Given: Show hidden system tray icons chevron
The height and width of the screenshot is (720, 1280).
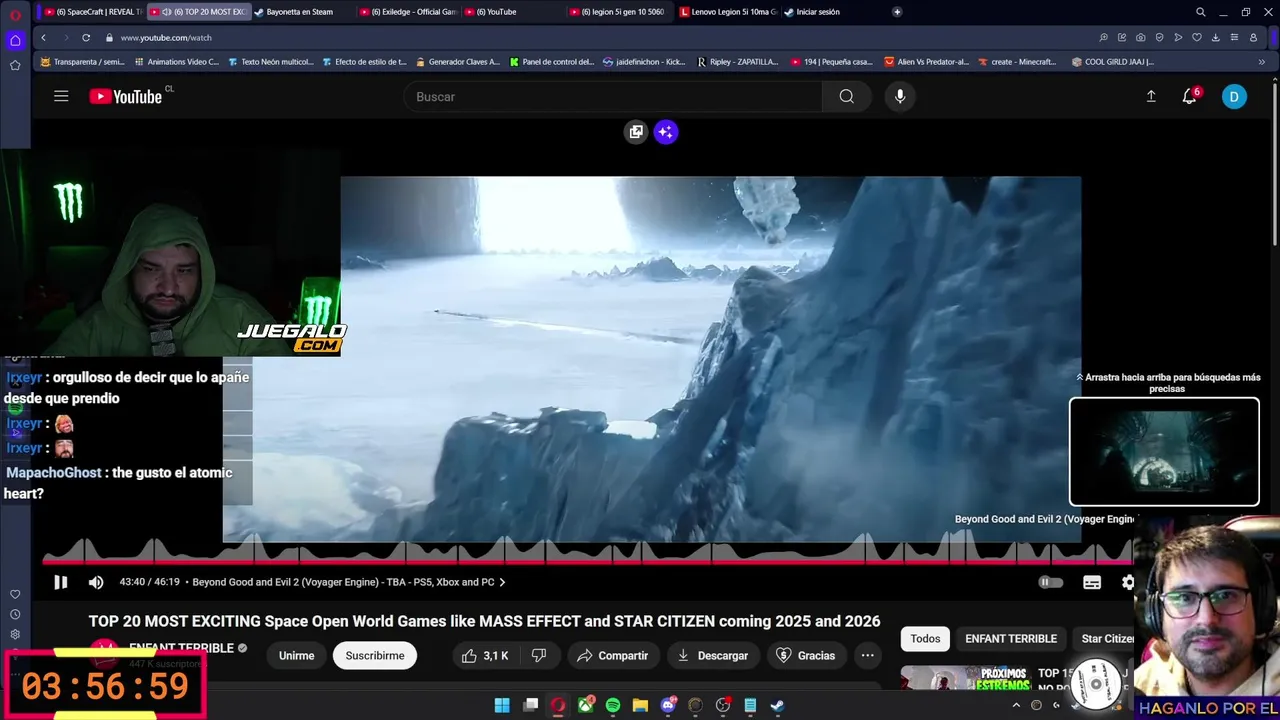Looking at the screenshot, I should [1016, 705].
